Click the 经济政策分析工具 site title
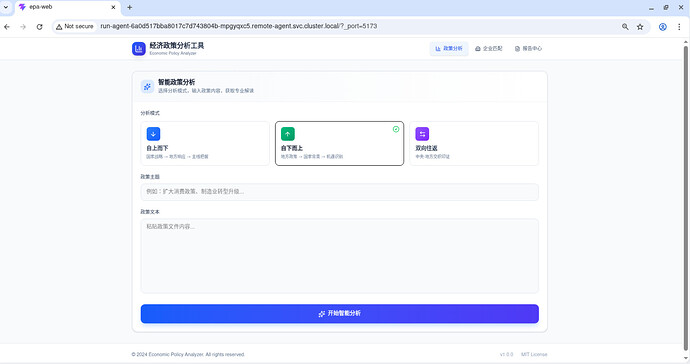This screenshot has width=690, height=364. tap(176, 46)
